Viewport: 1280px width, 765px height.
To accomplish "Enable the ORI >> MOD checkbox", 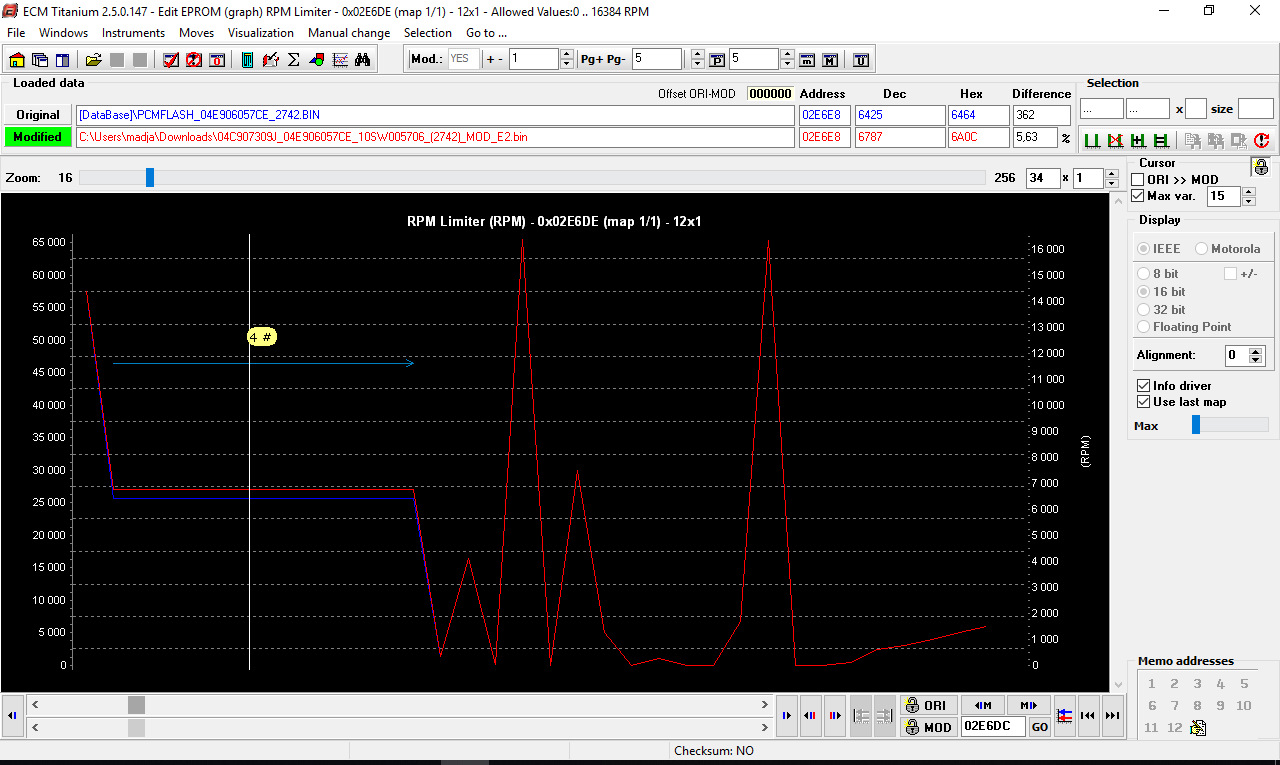I will [1138, 180].
